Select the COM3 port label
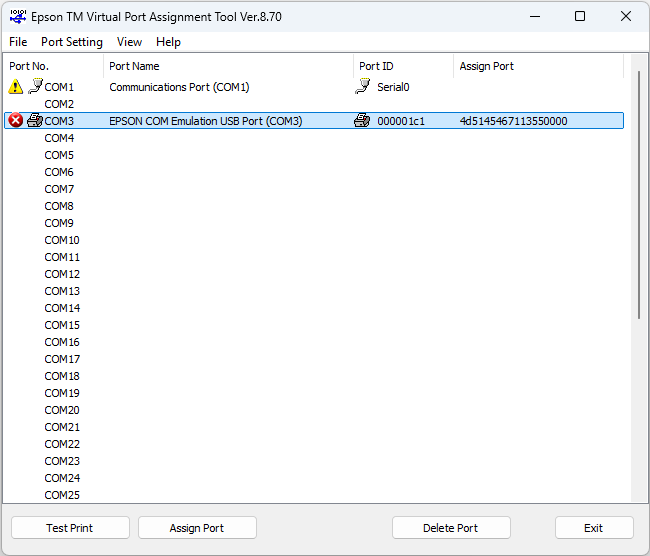650x556 pixels. pyautogui.click(x=59, y=121)
